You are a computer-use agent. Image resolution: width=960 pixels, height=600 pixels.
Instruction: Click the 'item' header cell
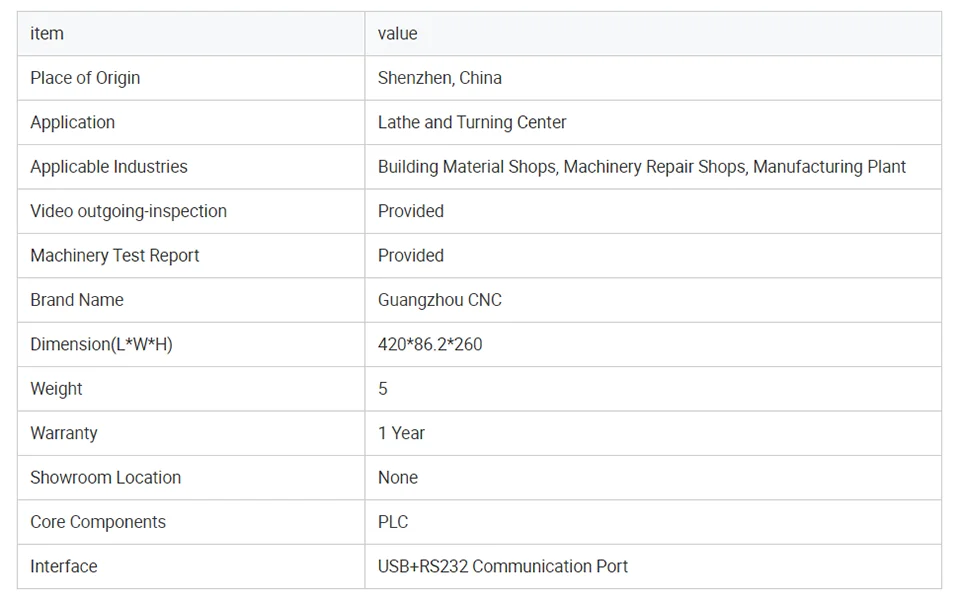pyautogui.click(x=47, y=34)
